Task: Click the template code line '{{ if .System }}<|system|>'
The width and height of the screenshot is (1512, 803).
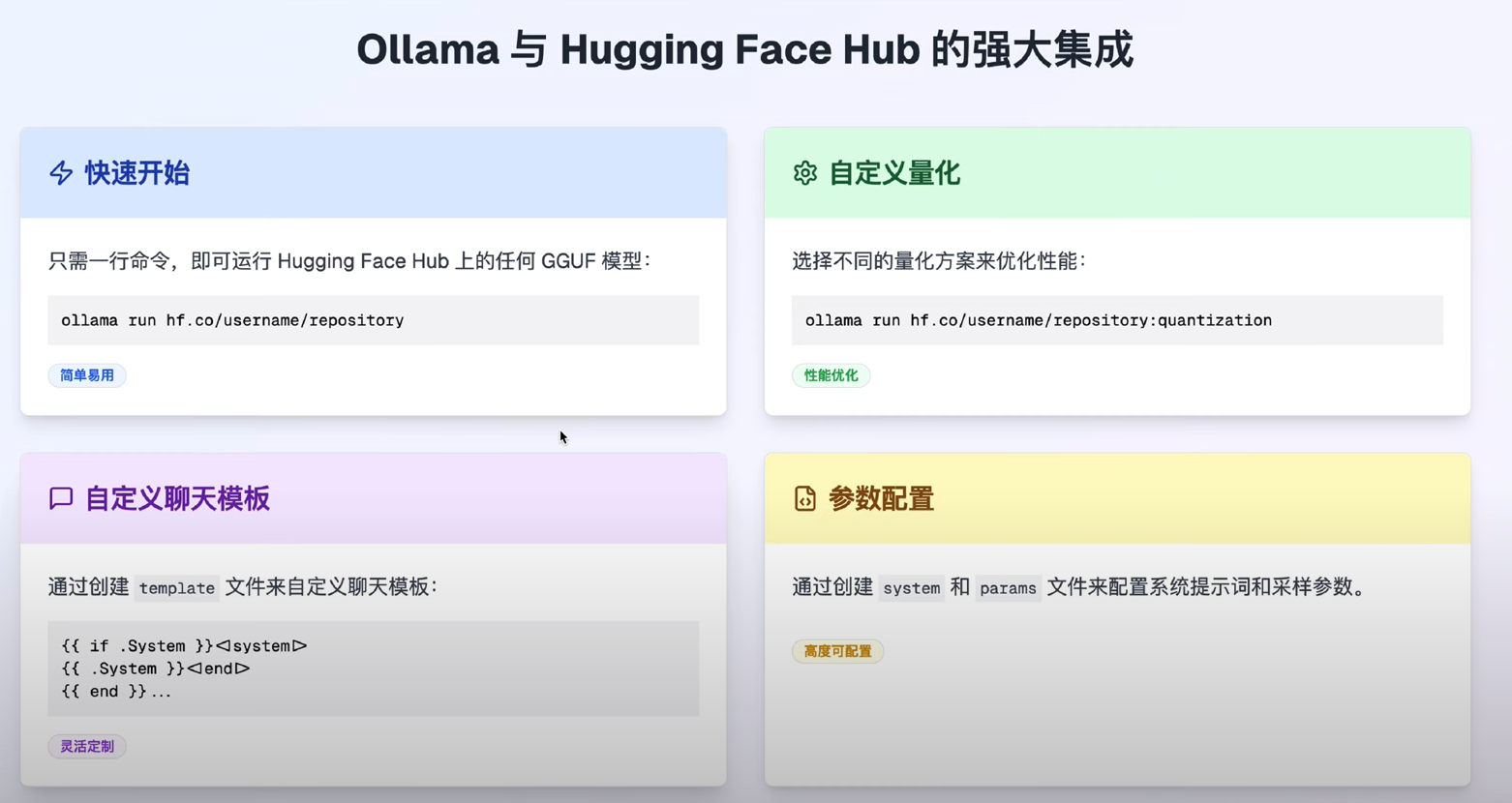Action: tap(184, 645)
